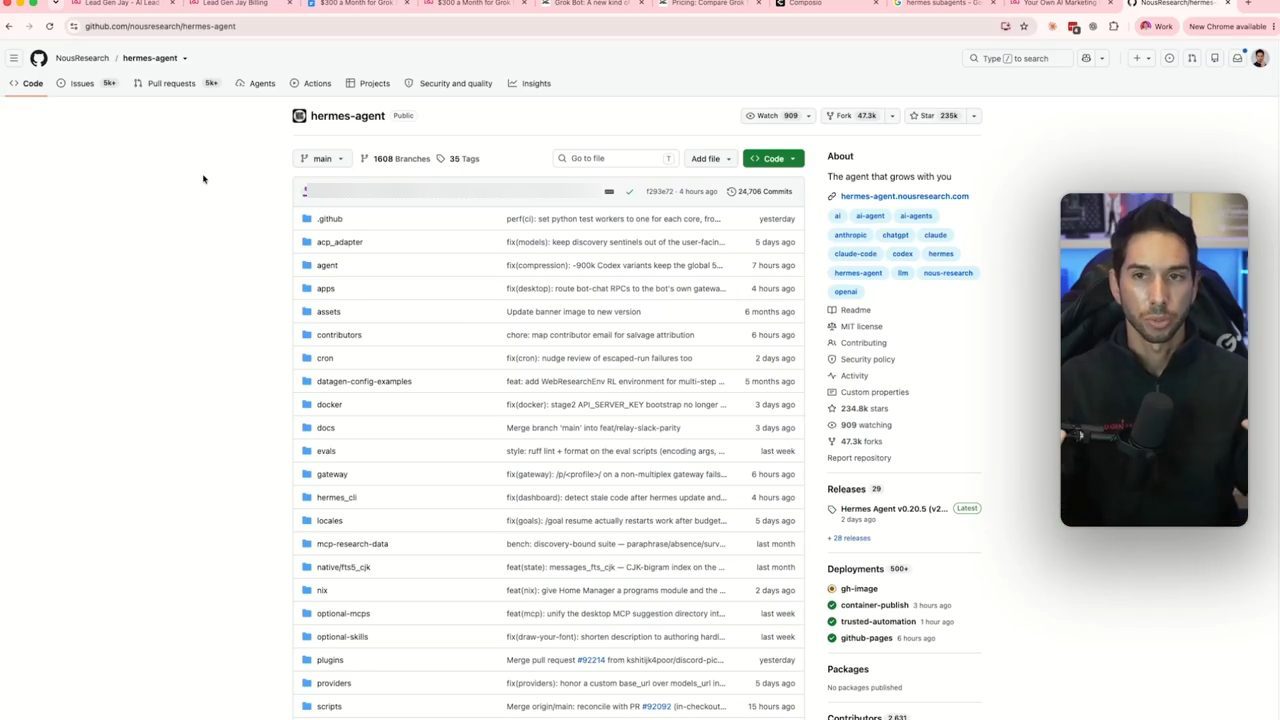Open the user avatar menu in GitHub header

point(1260,58)
